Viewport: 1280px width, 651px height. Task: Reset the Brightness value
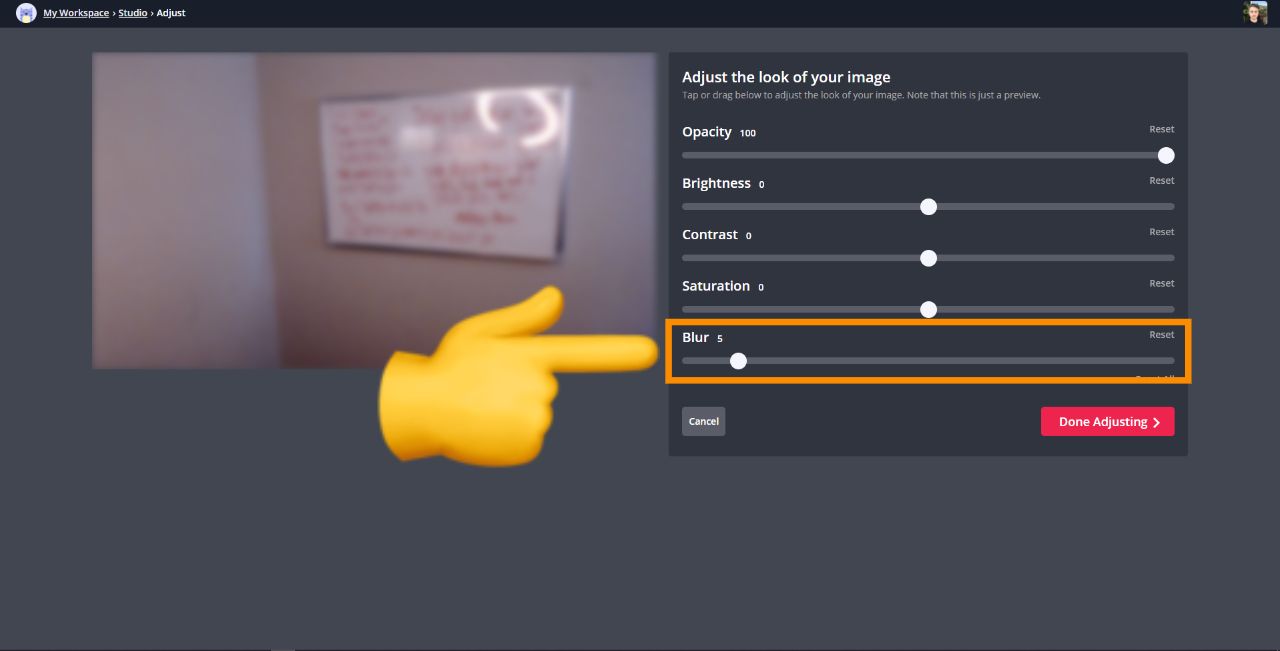pos(1161,181)
